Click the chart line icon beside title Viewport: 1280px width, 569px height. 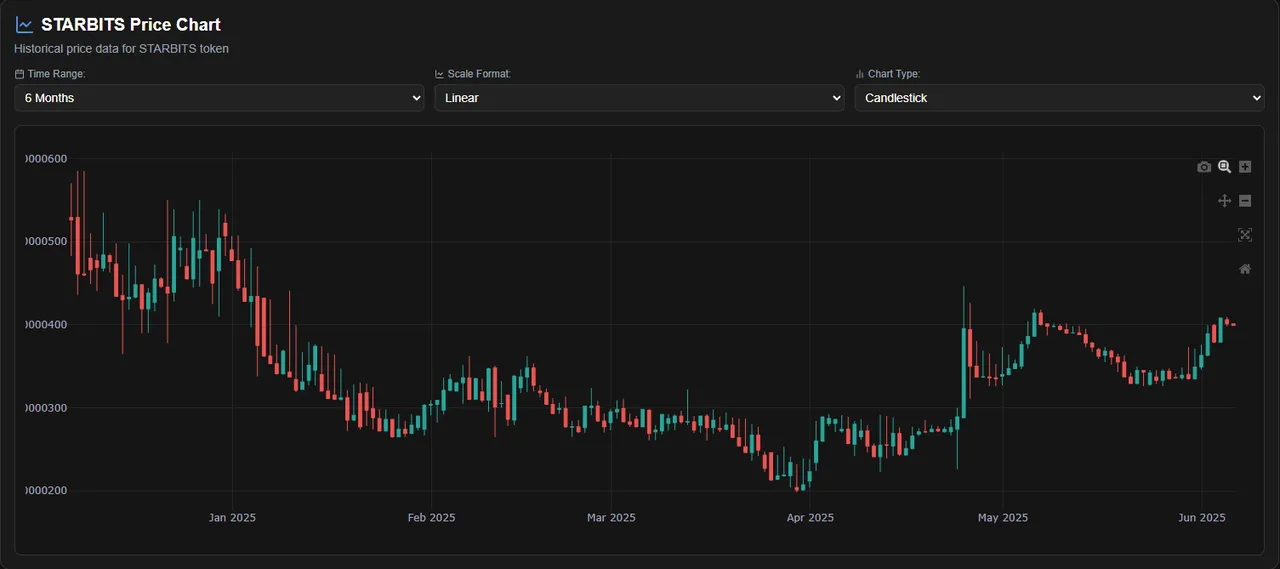coord(24,25)
